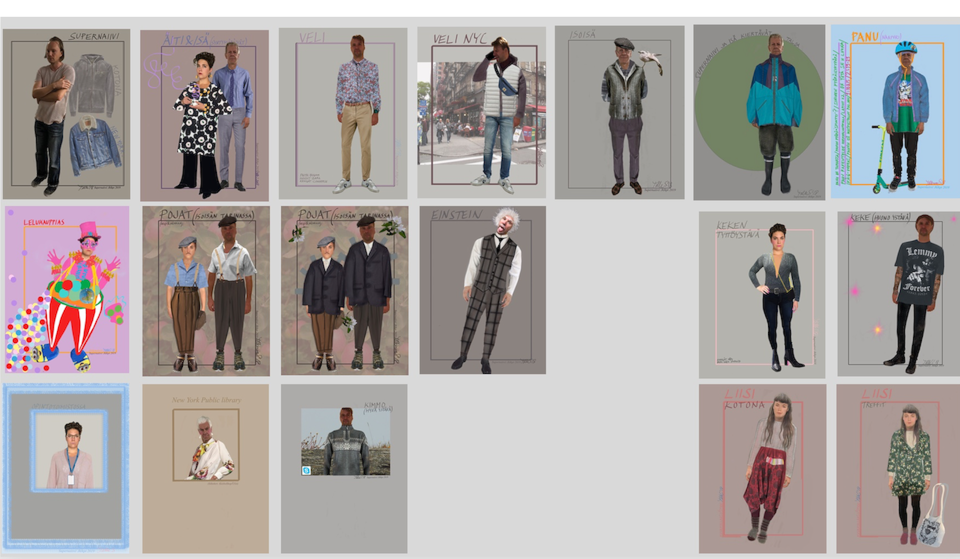Select the New York Public library thumbnail
Viewport: 960px width, 559px height.
pyautogui.click(x=206, y=469)
